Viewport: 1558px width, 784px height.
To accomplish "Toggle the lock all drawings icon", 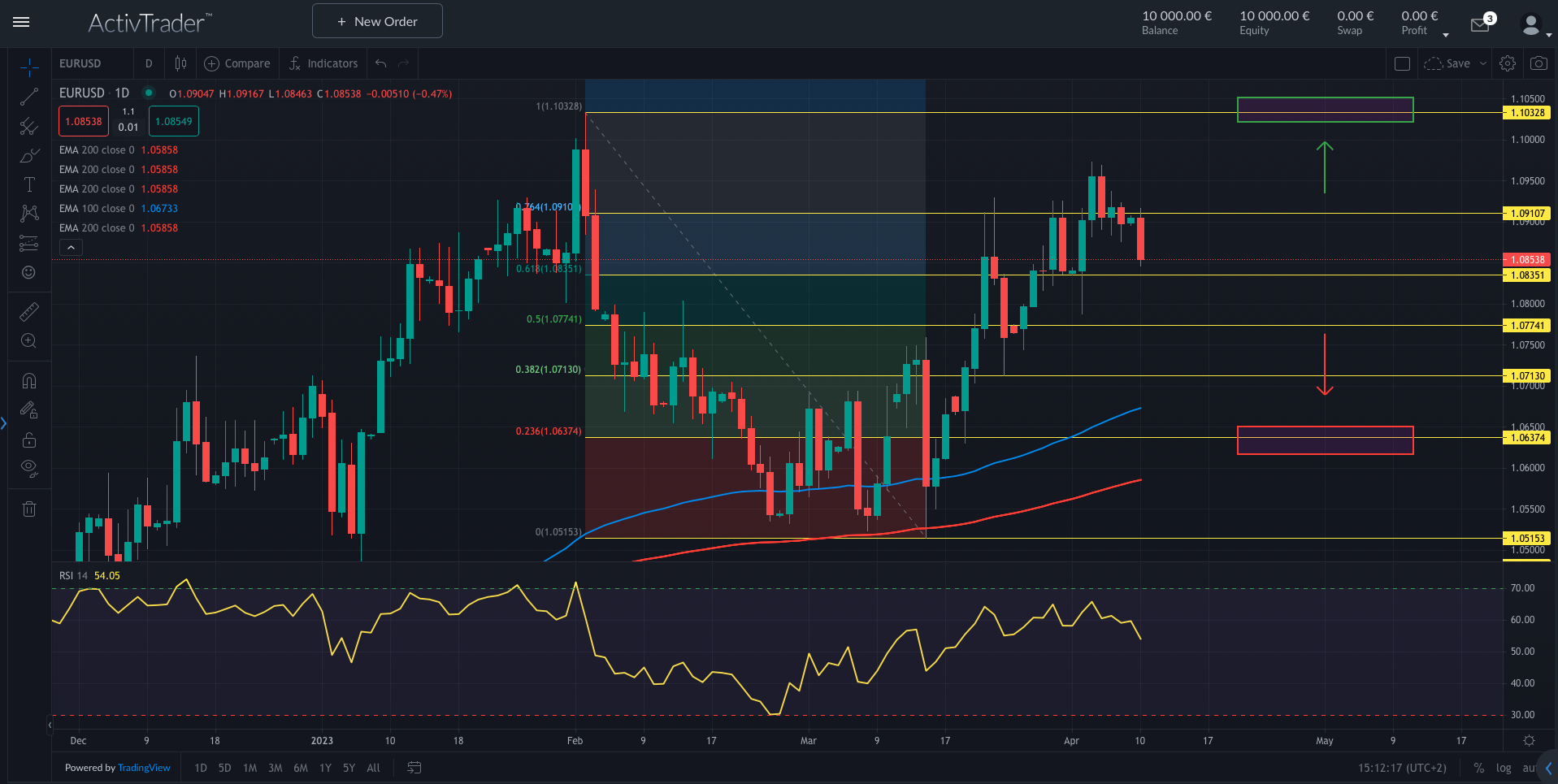I will point(29,440).
